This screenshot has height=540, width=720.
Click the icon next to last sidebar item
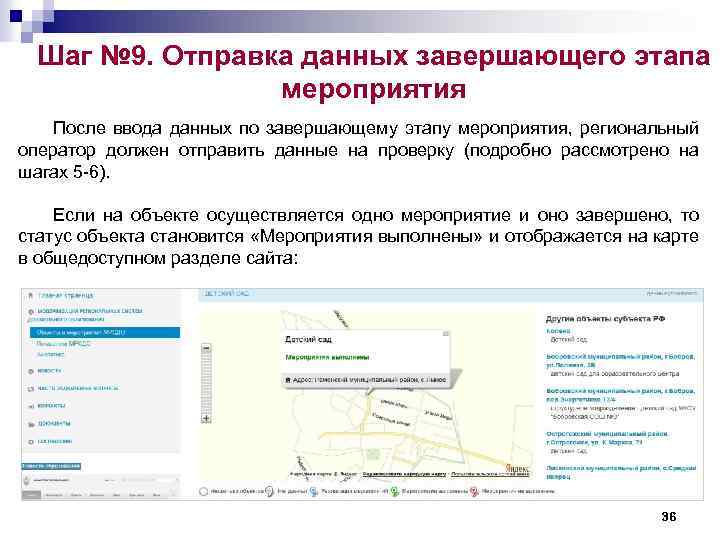click(31, 442)
